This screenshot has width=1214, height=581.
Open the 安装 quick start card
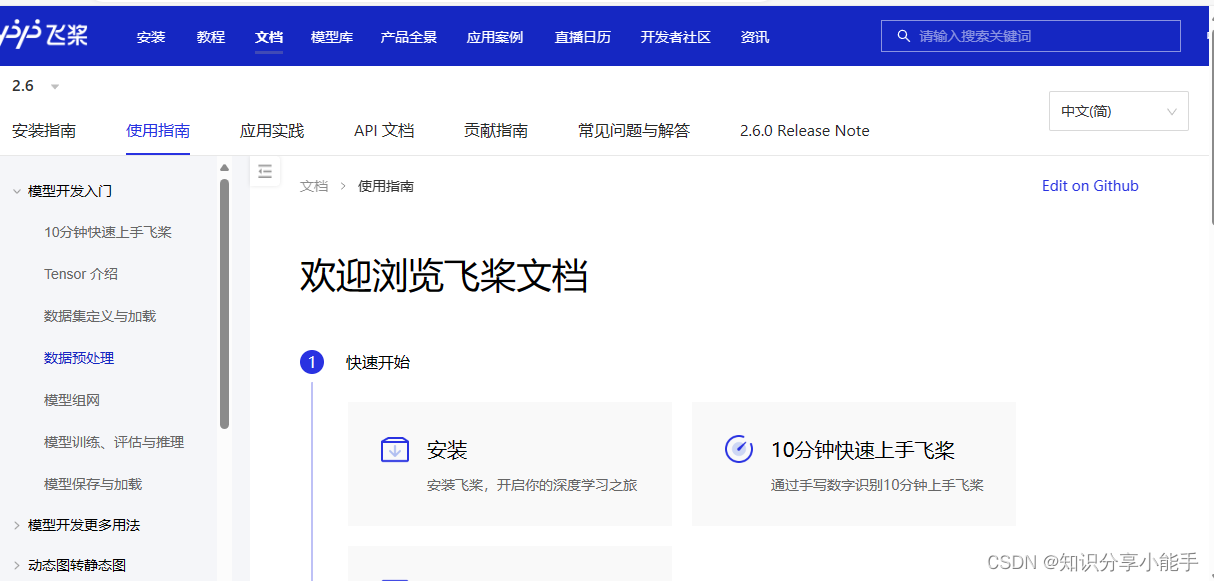click(510, 464)
